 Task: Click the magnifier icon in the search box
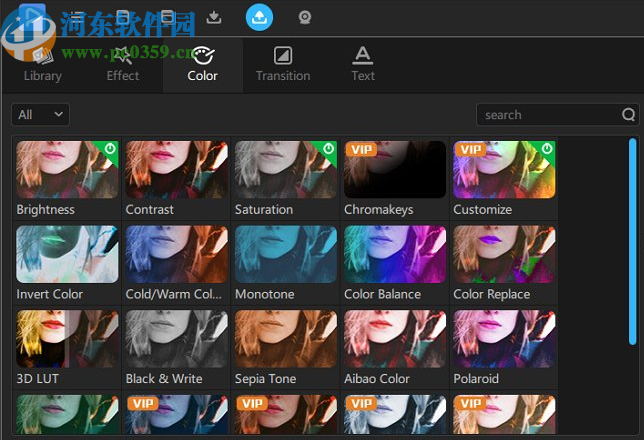point(628,114)
